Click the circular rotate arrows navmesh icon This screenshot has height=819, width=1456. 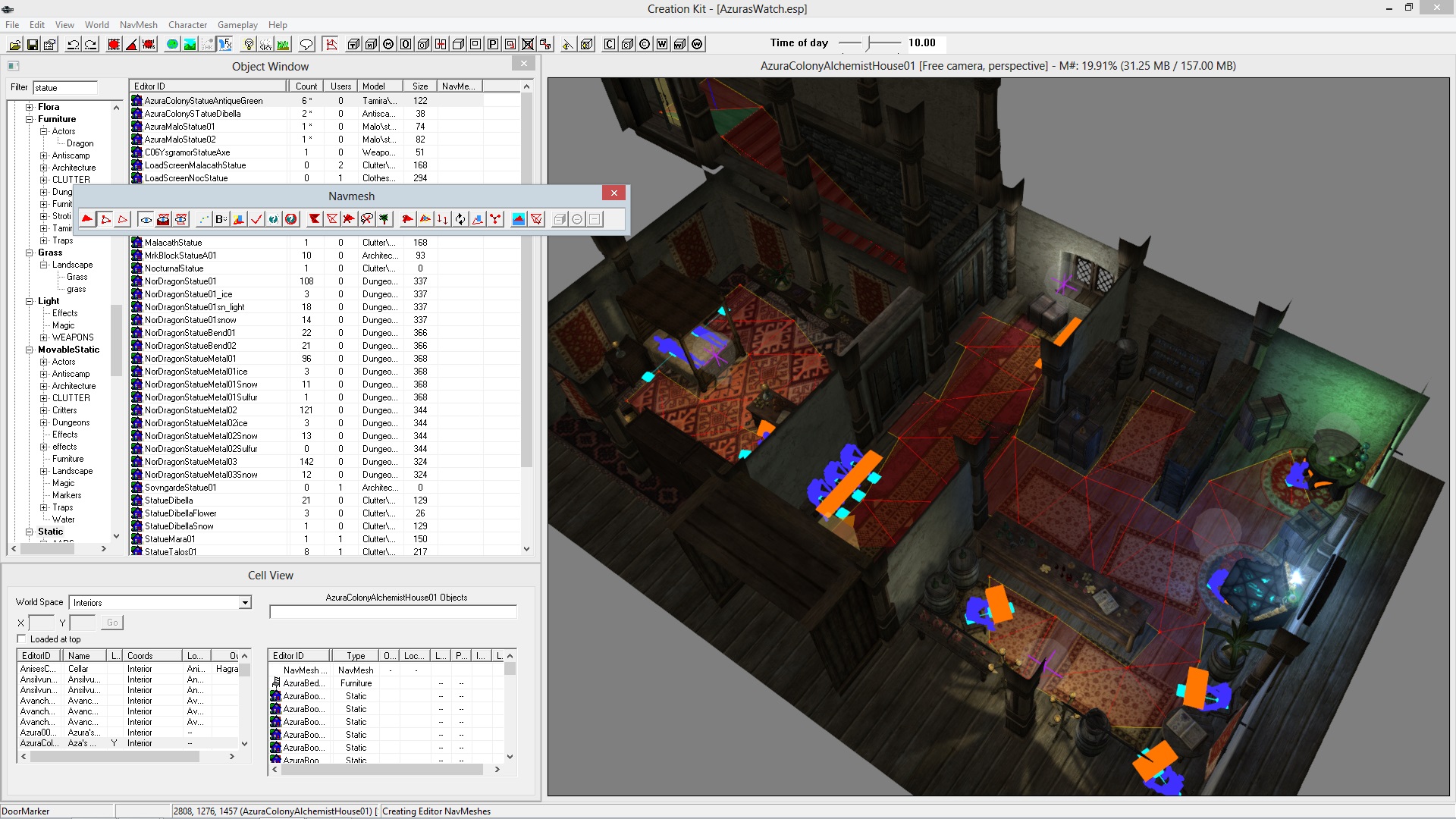tap(460, 219)
